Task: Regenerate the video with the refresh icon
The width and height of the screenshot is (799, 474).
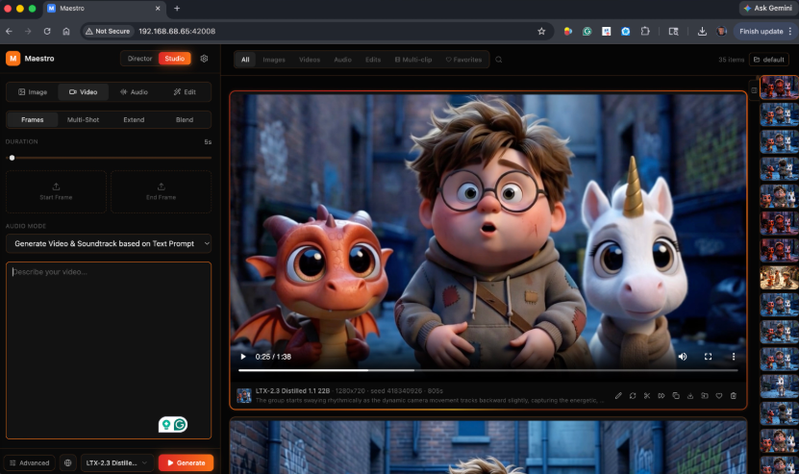Action: 632,396
